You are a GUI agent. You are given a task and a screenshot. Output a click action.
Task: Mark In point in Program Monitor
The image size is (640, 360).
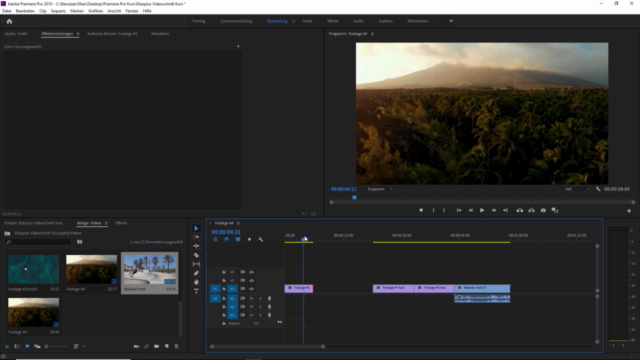[x=433, y=210]
